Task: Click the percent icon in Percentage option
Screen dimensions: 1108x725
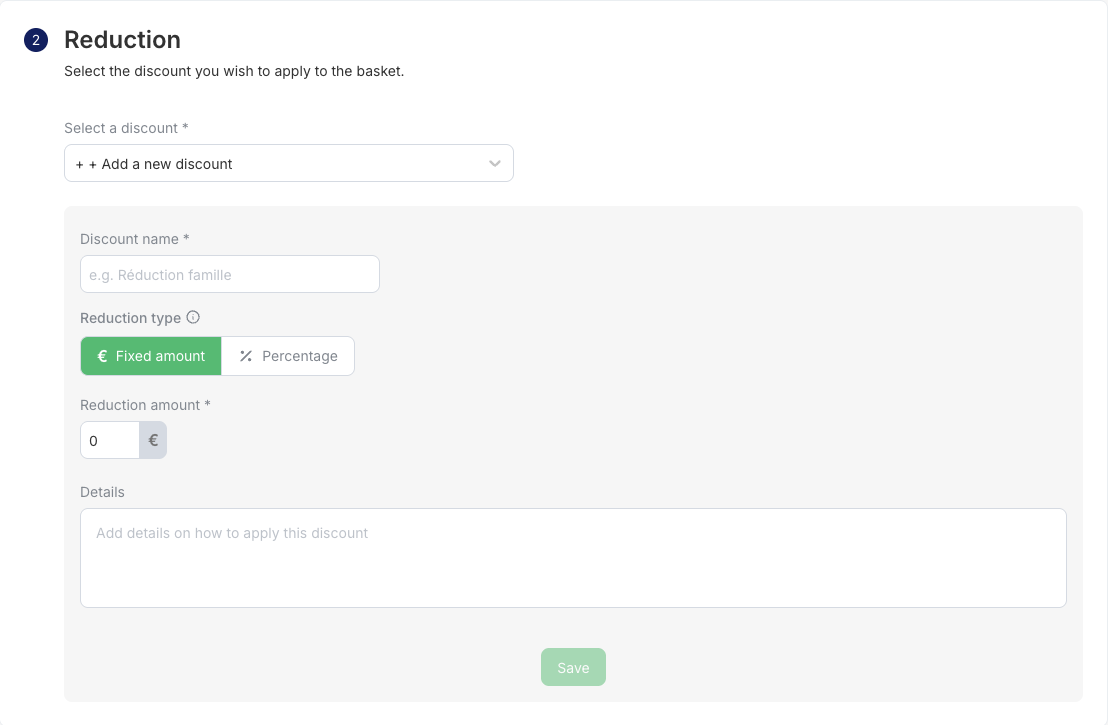Action: (x=246, y=356)
